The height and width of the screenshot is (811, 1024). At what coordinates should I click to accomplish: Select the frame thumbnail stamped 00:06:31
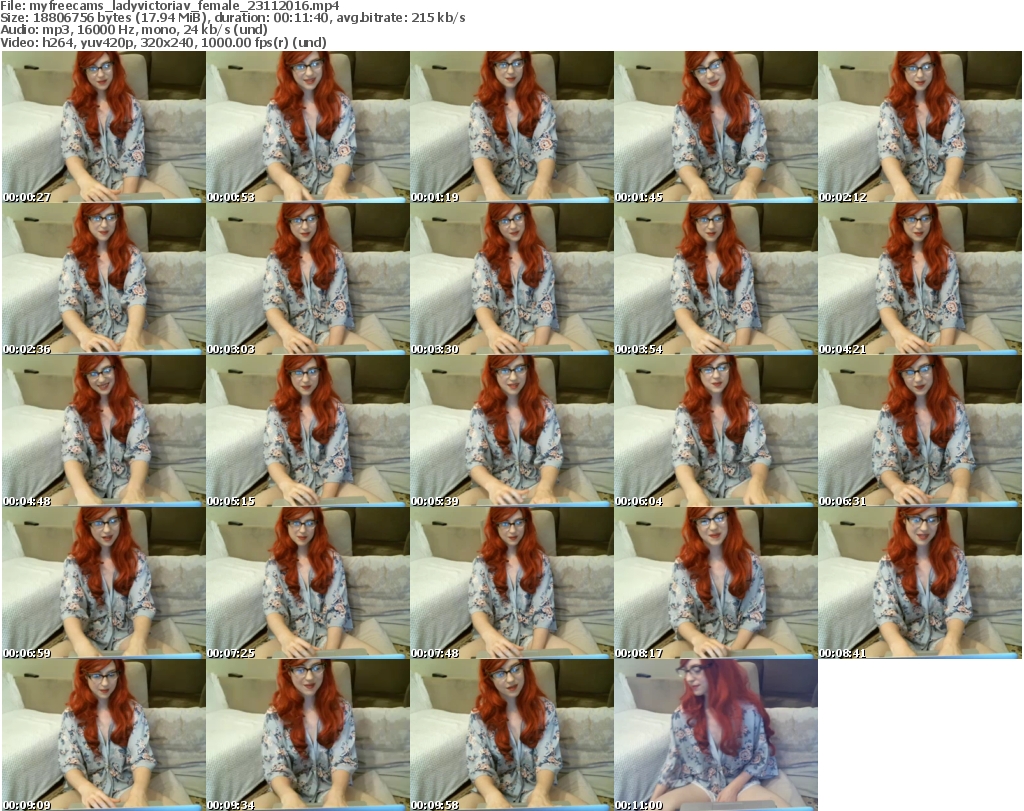coord(920,431)
